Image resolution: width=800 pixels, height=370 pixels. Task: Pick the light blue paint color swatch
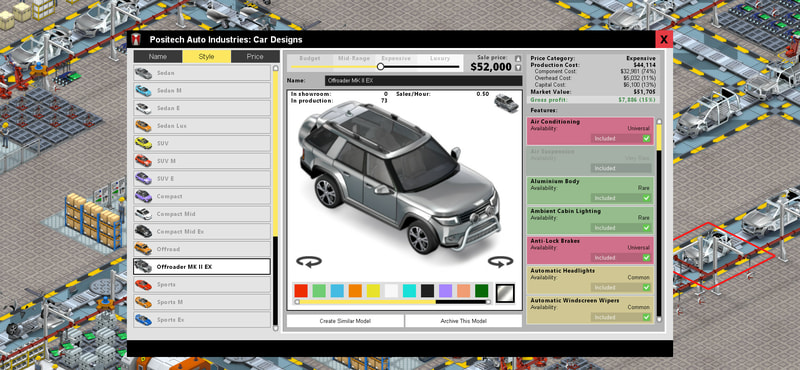pyautogui.click(x=337, y=291)
